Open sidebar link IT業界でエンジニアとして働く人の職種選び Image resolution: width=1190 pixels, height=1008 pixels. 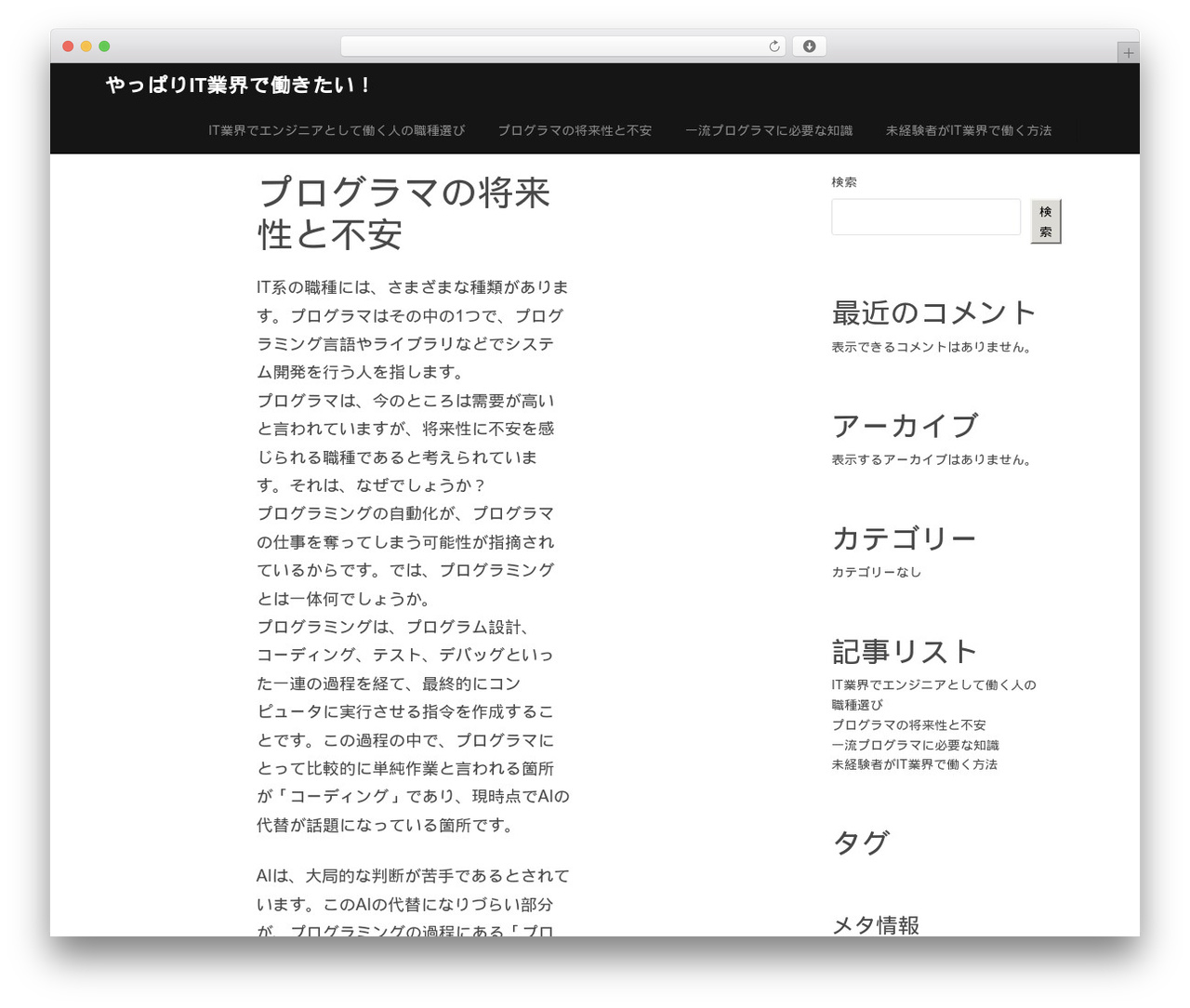point(933,695)
